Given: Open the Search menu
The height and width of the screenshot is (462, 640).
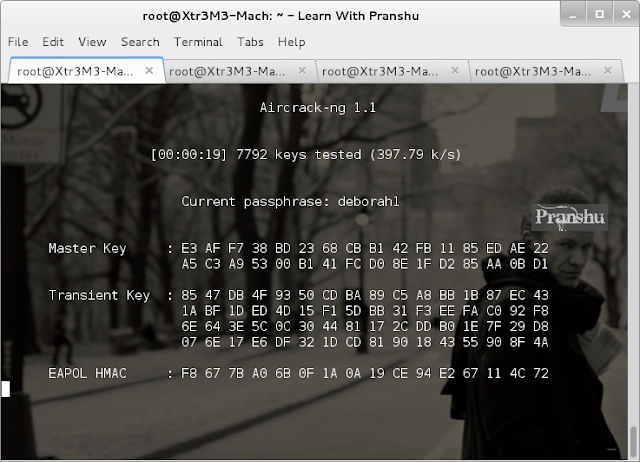Looking at the screenshot, I should pos(140,42).
